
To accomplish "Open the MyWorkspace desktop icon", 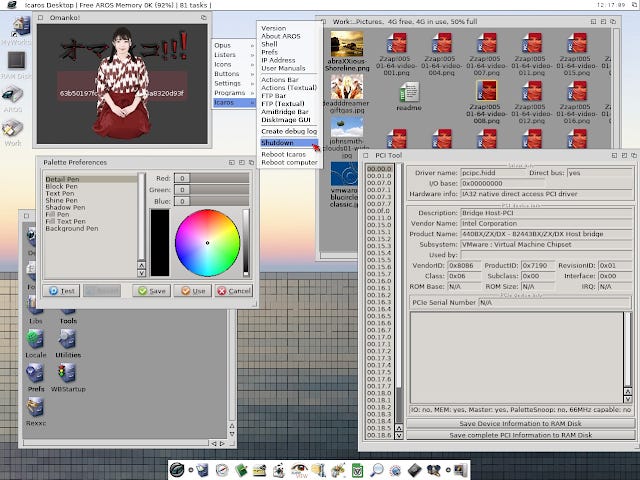I will pos(20,27).
